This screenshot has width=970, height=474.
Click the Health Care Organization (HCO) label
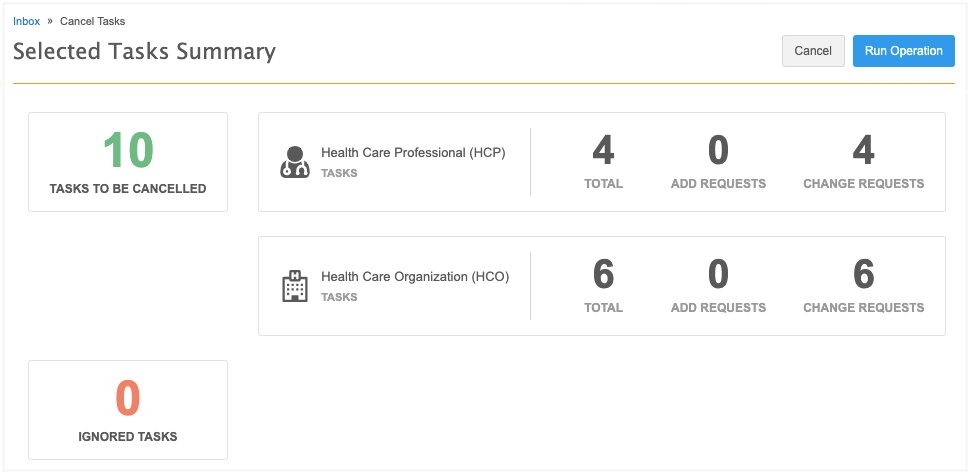click(x=415, y=277)
